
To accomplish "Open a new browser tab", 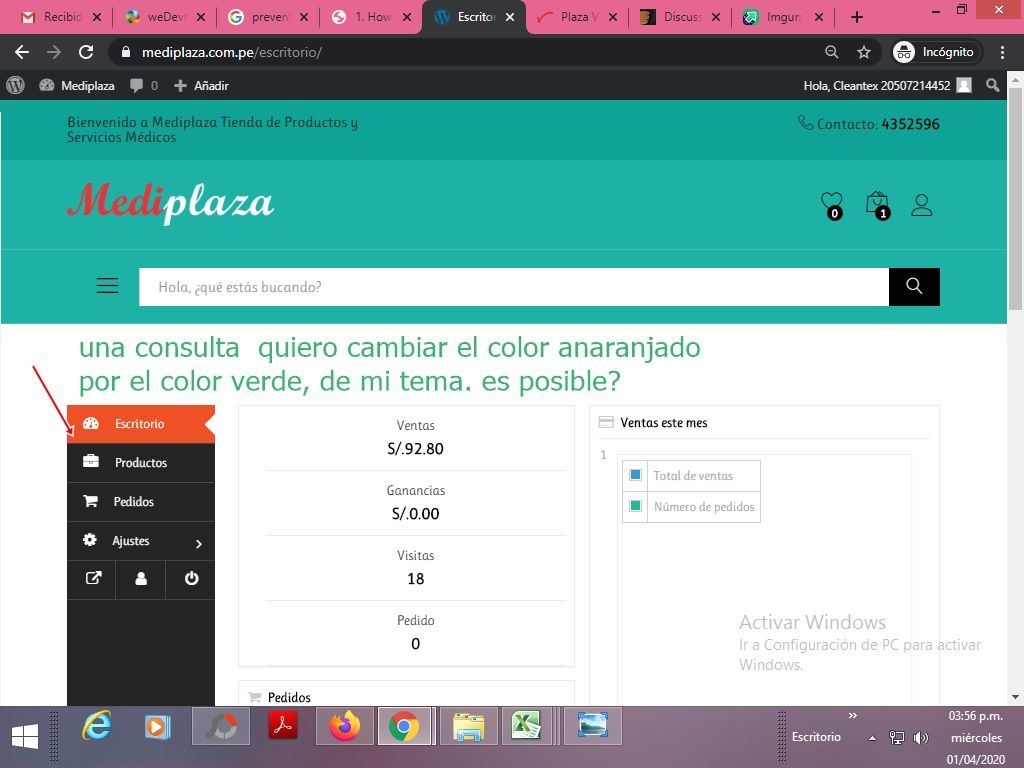I will pyautogui.click(x=857, y=17).
